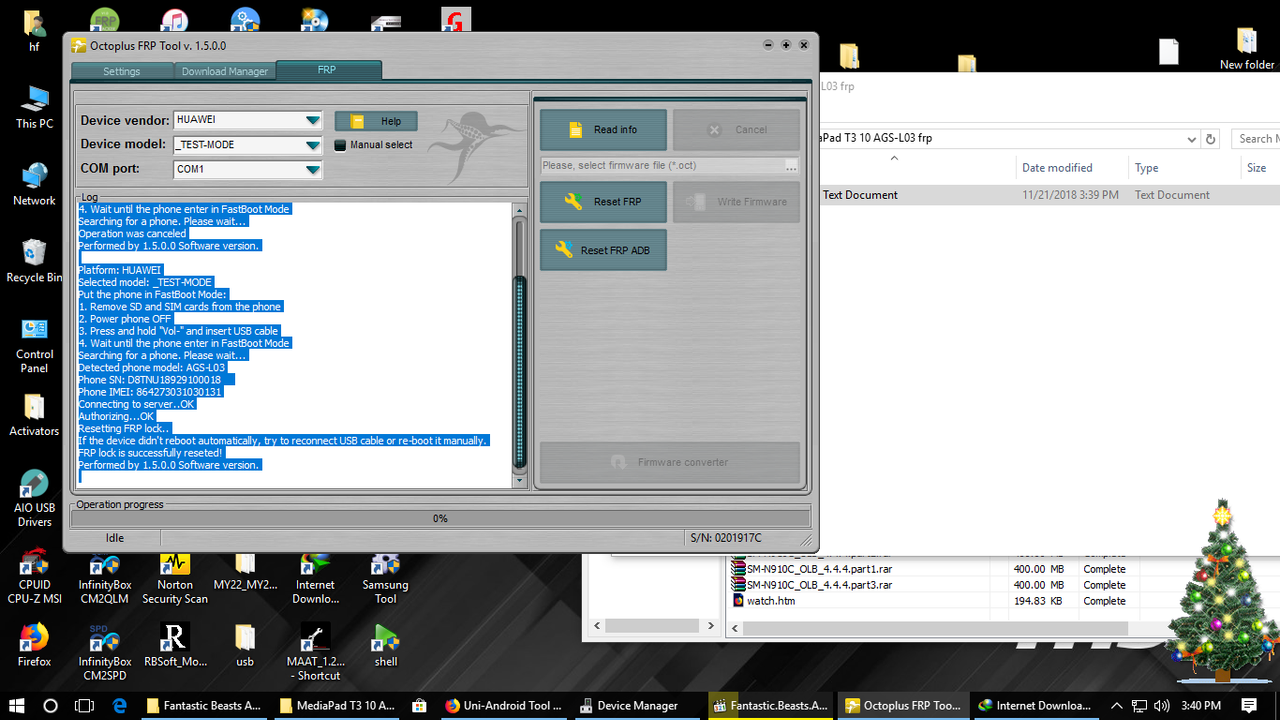This screenshot has height=720, width=1280.
Task: Open Control Panel desktop shortcut
Action: click(34, 345)
